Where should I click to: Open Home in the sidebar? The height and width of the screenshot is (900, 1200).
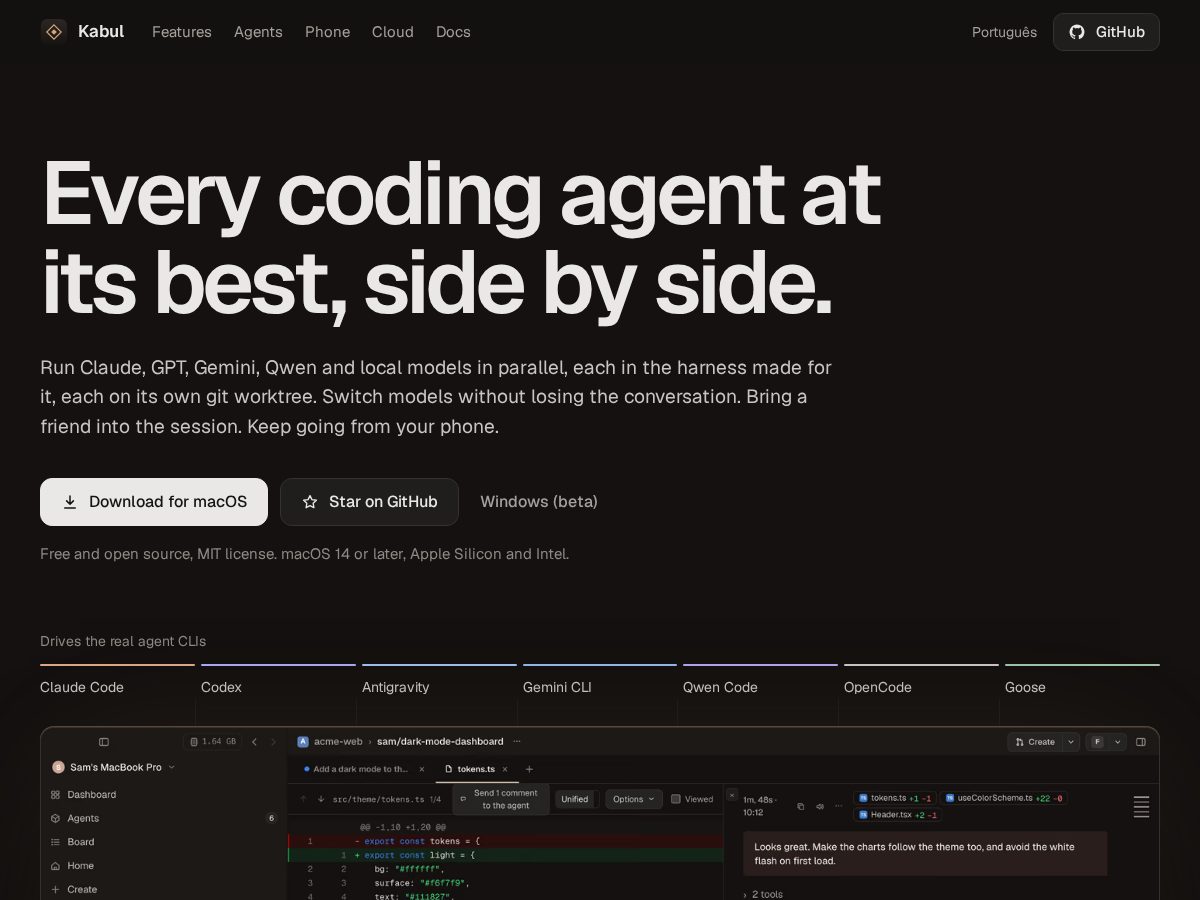[x=164, y=866]
